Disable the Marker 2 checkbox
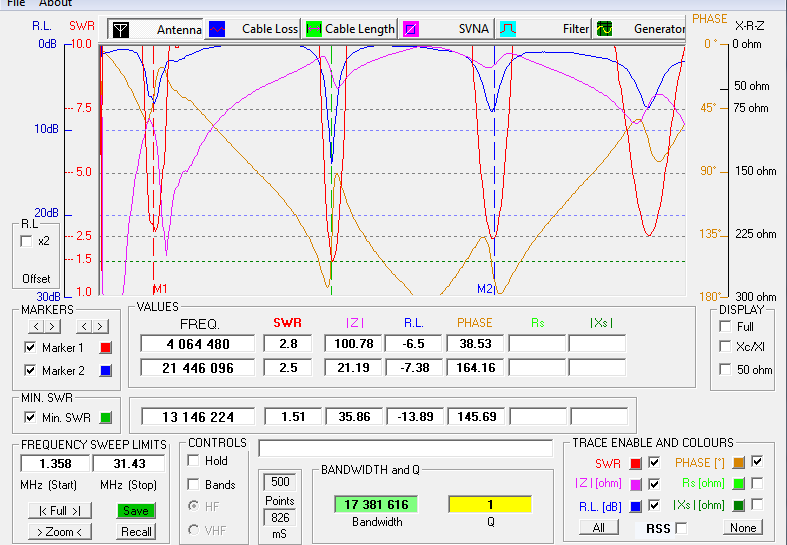This screenshot has width=787, height=545. coord(29,370)
